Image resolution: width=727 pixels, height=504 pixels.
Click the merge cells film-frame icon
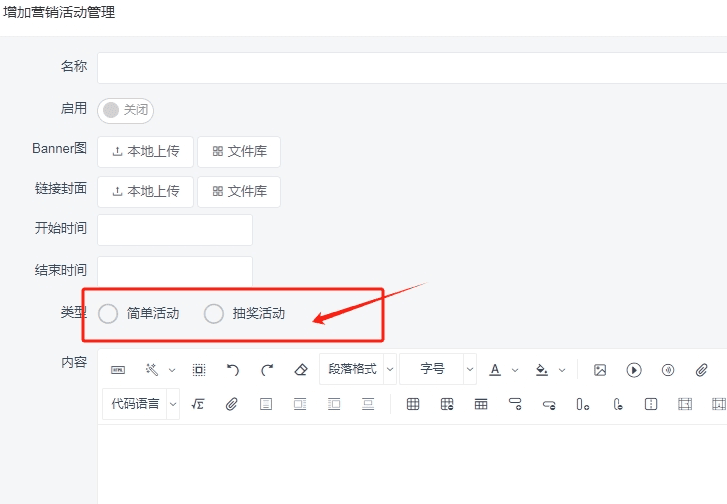685,404
